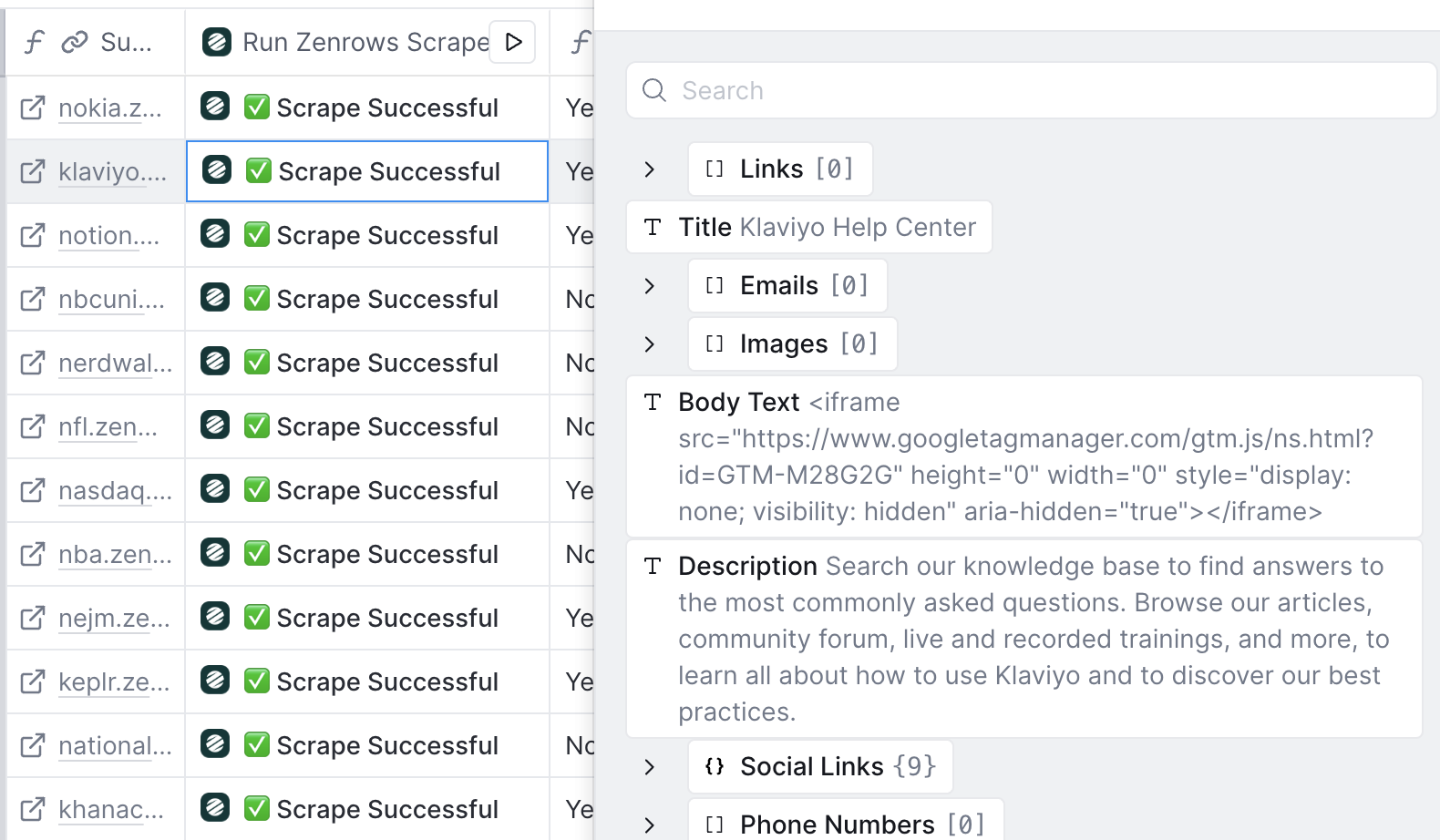Click chain link icon in first column header
Image resolution: width=1440 pixels, height=840 pixels.
point(74,42)
